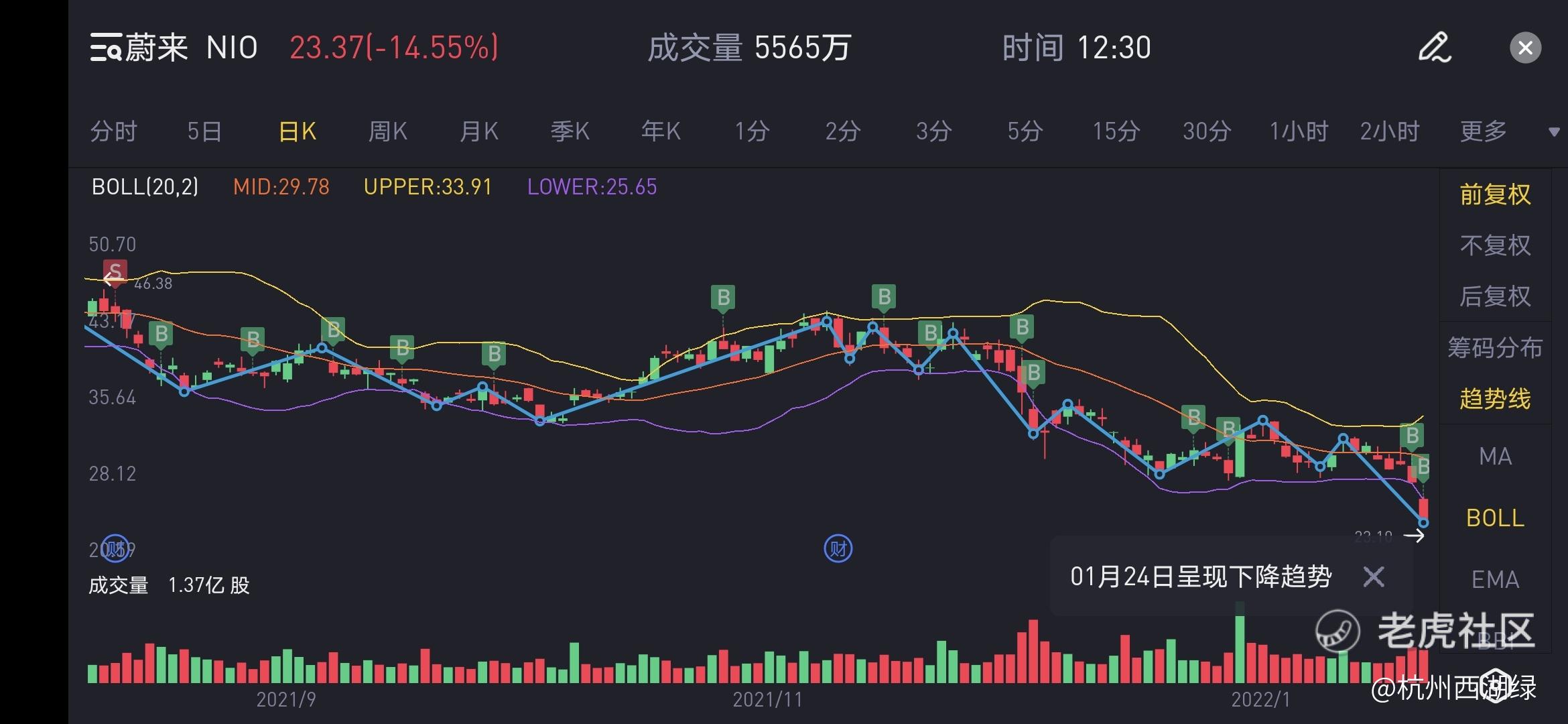Screen dimensions: 1568x724
Task: Tap the 50.70 price axis label
Action: 113,244
